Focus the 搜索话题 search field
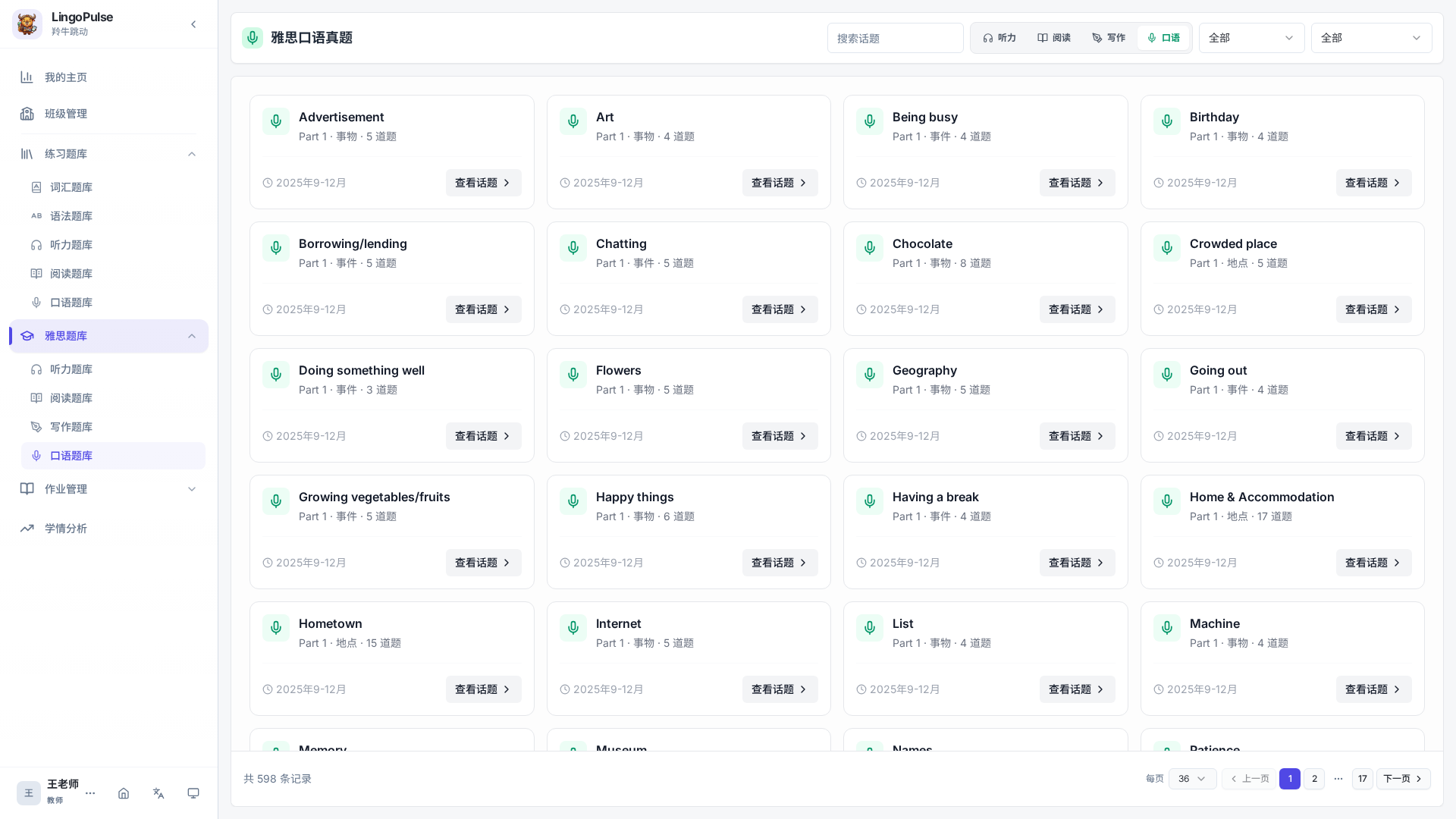The width and height of the screenshot is (1456, 819). click(895, 38)
